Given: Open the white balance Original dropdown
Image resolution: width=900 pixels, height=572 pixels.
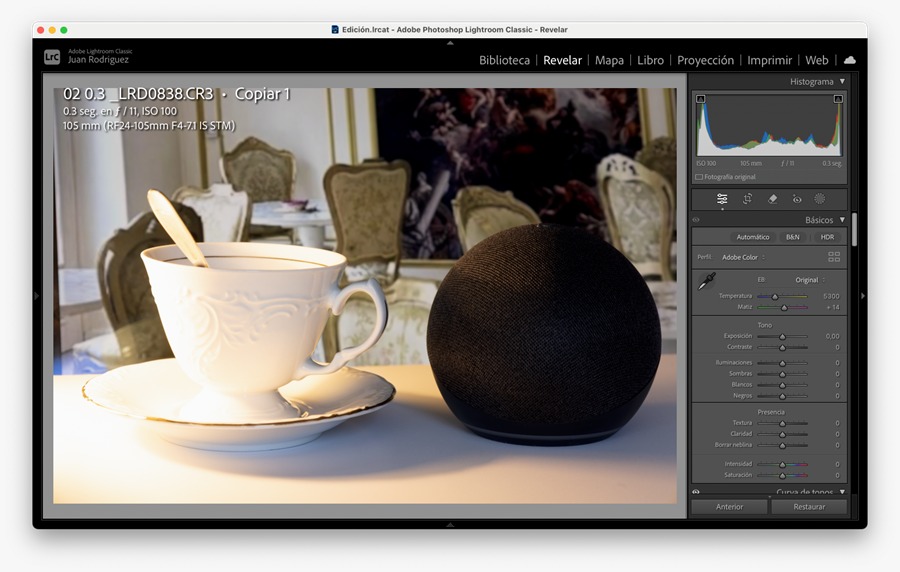Looking at the screenshot, I should [x=810, y=280].
